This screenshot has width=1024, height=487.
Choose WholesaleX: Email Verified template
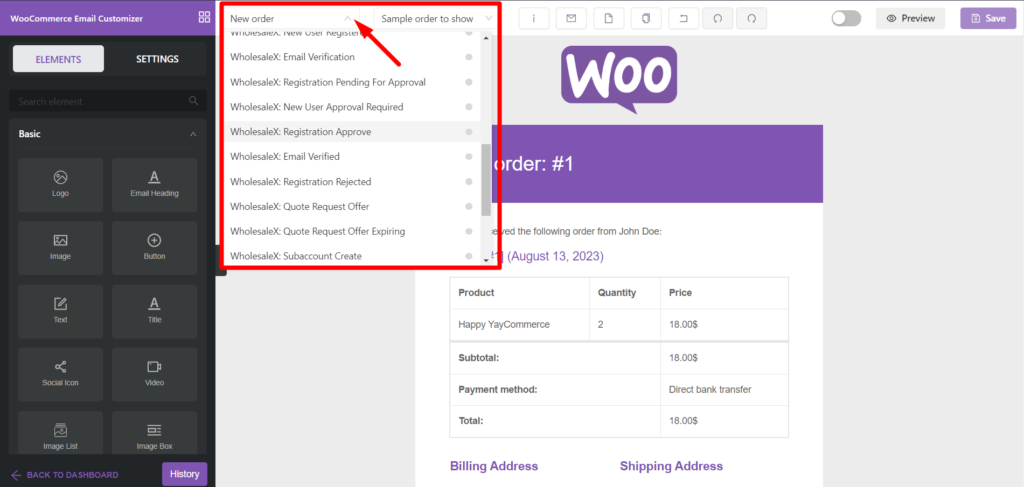point(351,157)
